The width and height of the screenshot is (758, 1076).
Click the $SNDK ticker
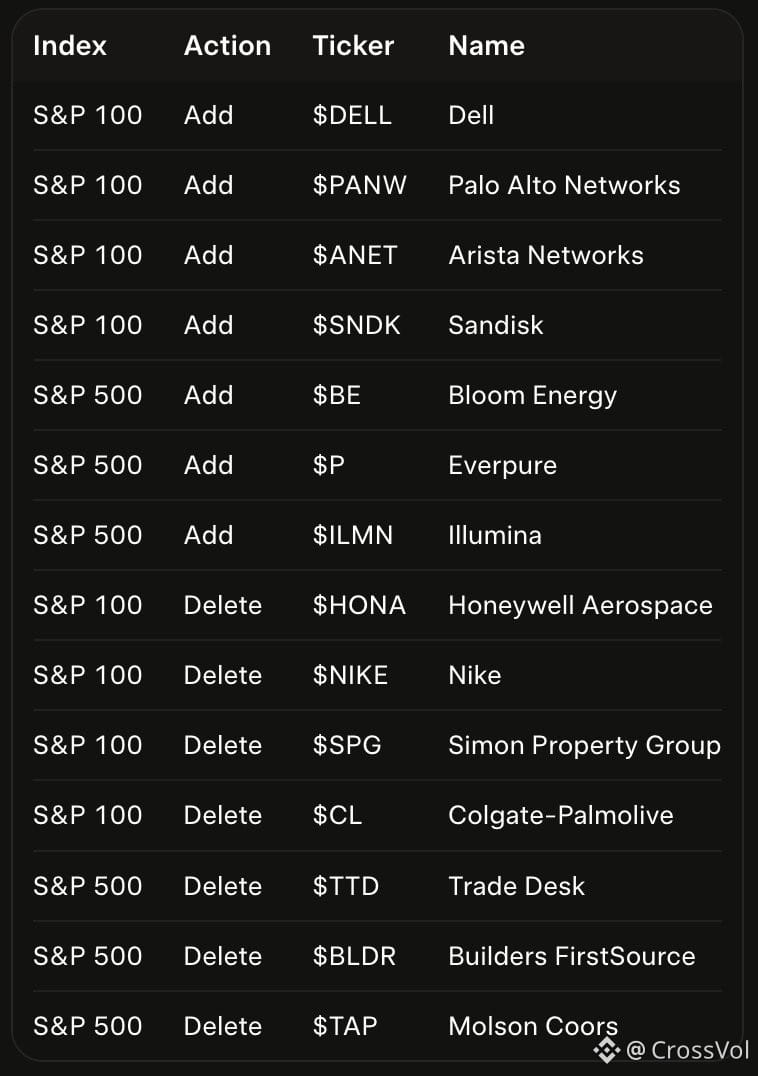click(357, 325)
